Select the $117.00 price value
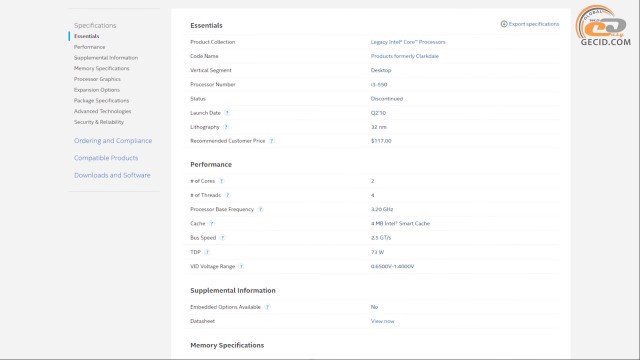The height and width of the screenshot is (360, 640). click(x=381, y=141)
